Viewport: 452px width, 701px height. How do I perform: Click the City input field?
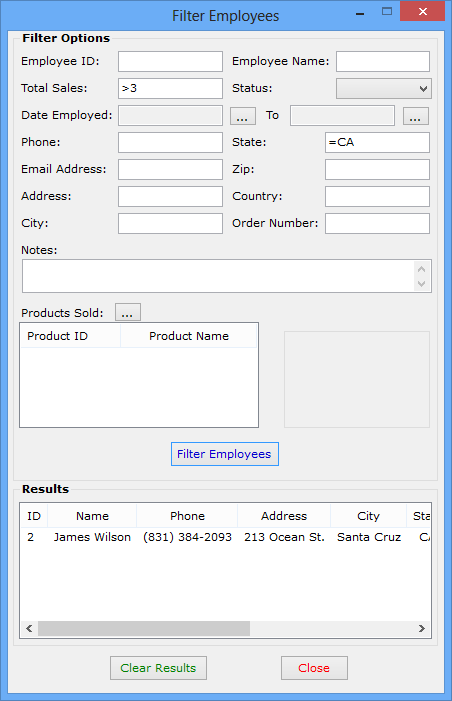170,223
